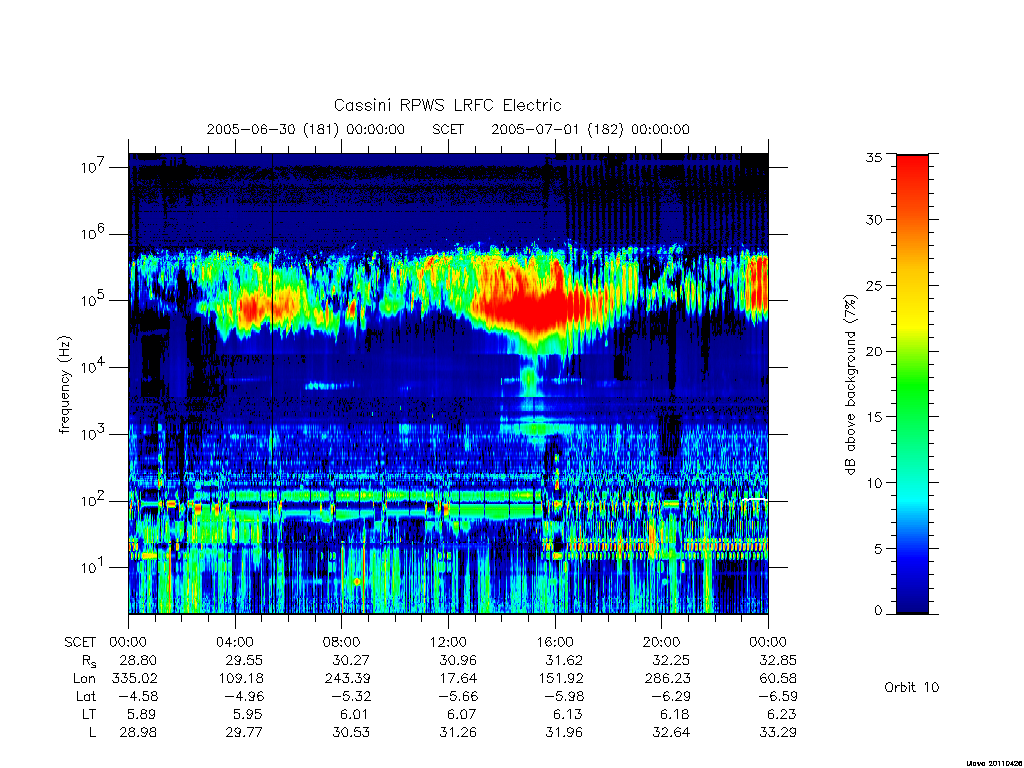The width and height of the screenshot is (1024, 768).
Task: Click the end date '2005-07-01 (182) 00:00:00'
Action: tap(590, 129)
